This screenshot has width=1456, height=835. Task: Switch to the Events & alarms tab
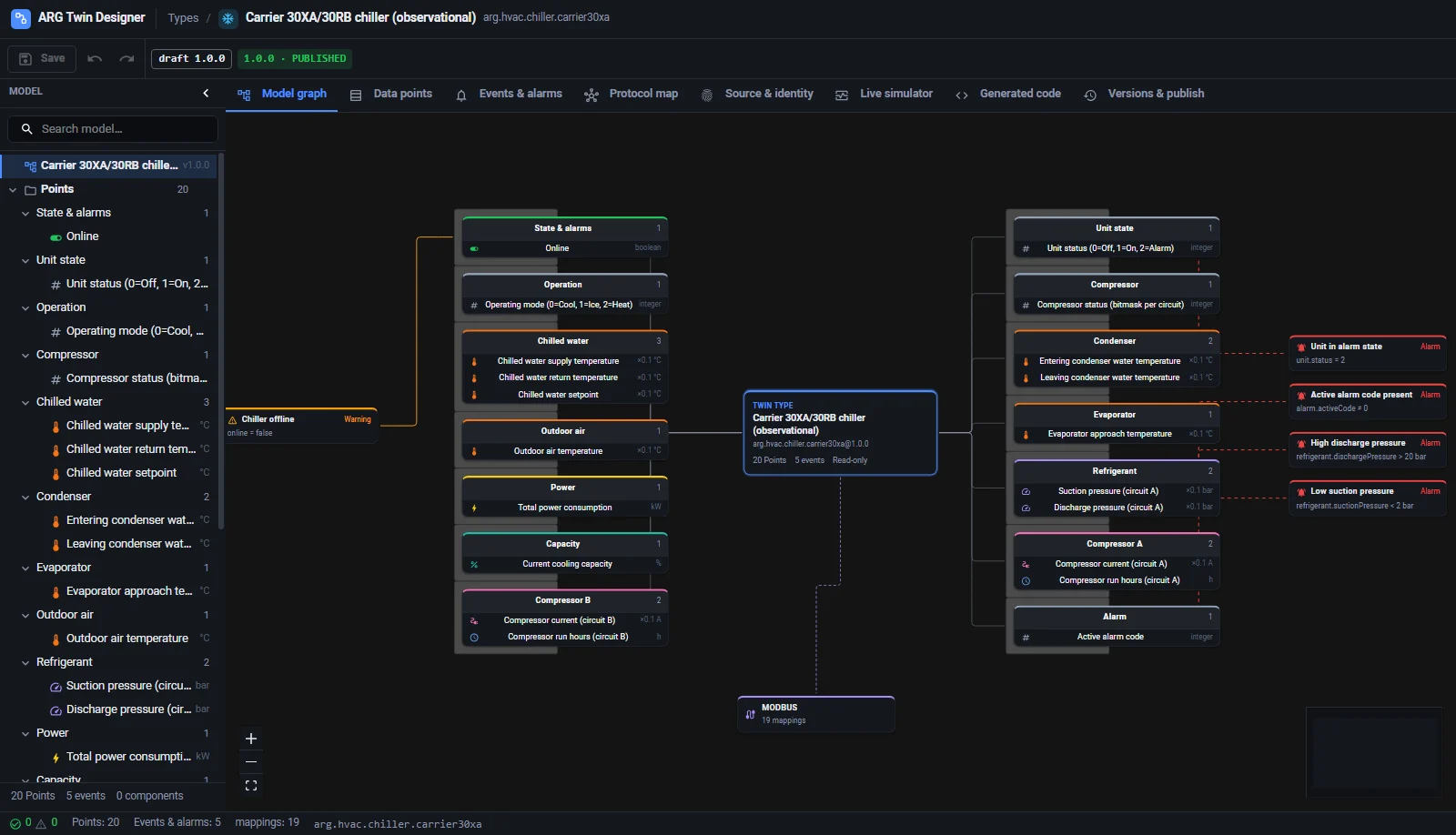coord(509,94)
